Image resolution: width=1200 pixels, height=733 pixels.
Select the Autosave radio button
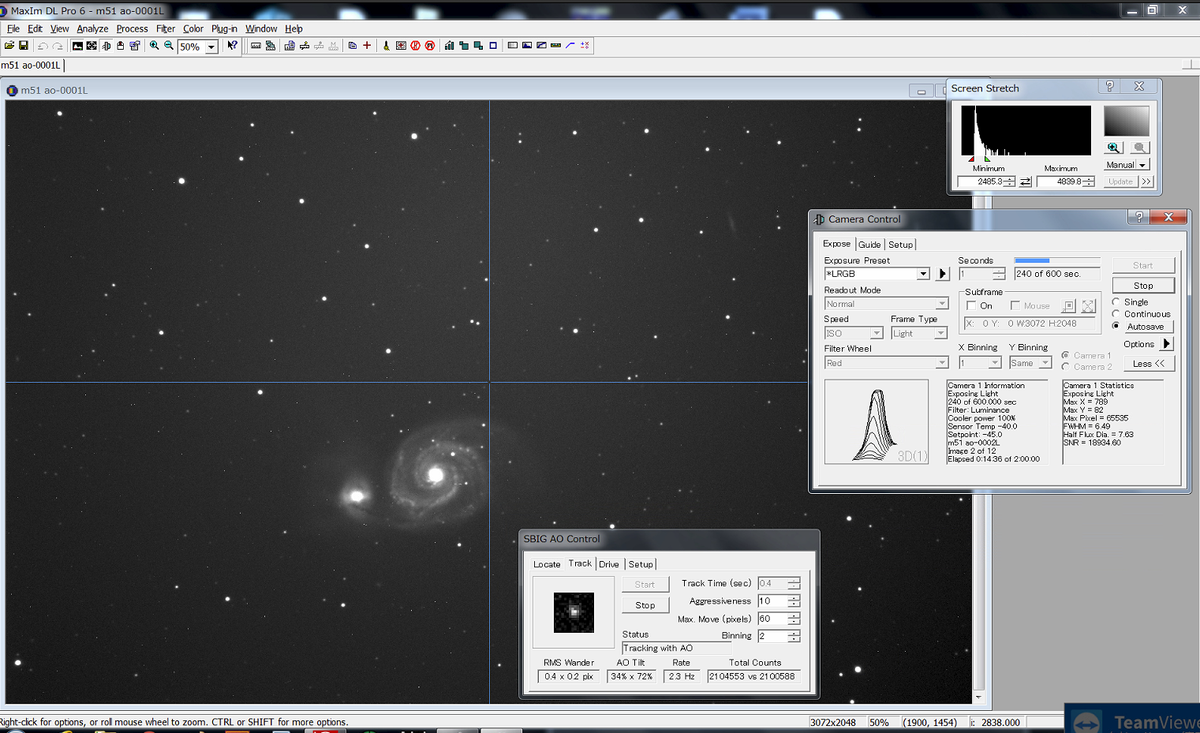click(1117, 327)
